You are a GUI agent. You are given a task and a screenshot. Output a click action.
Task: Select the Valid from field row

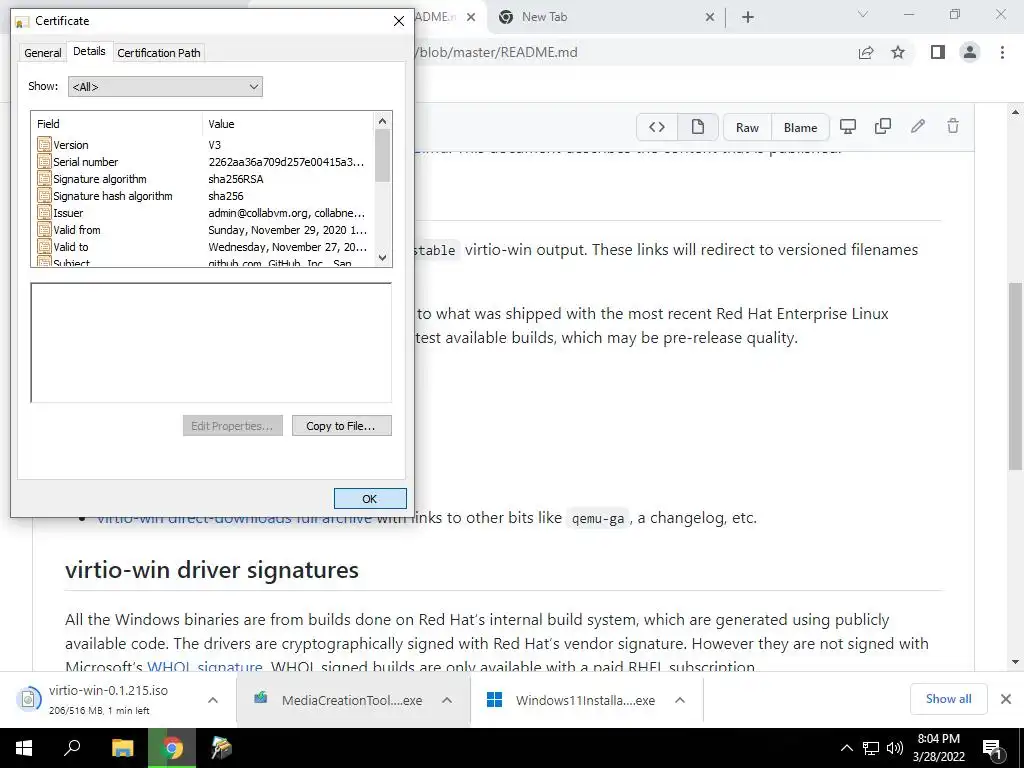pos(204,230)
